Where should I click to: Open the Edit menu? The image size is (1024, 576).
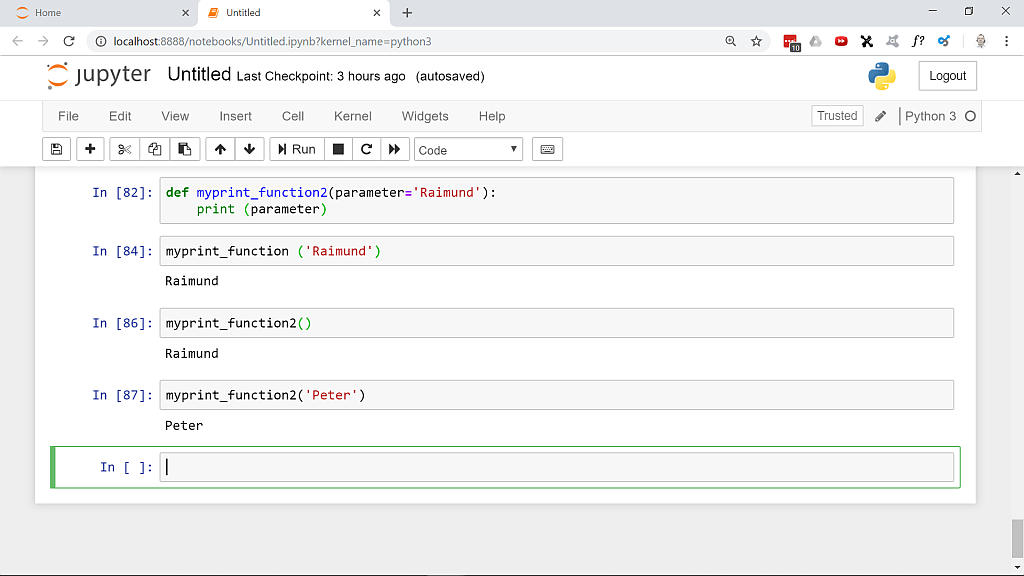[x=120, y=116]
